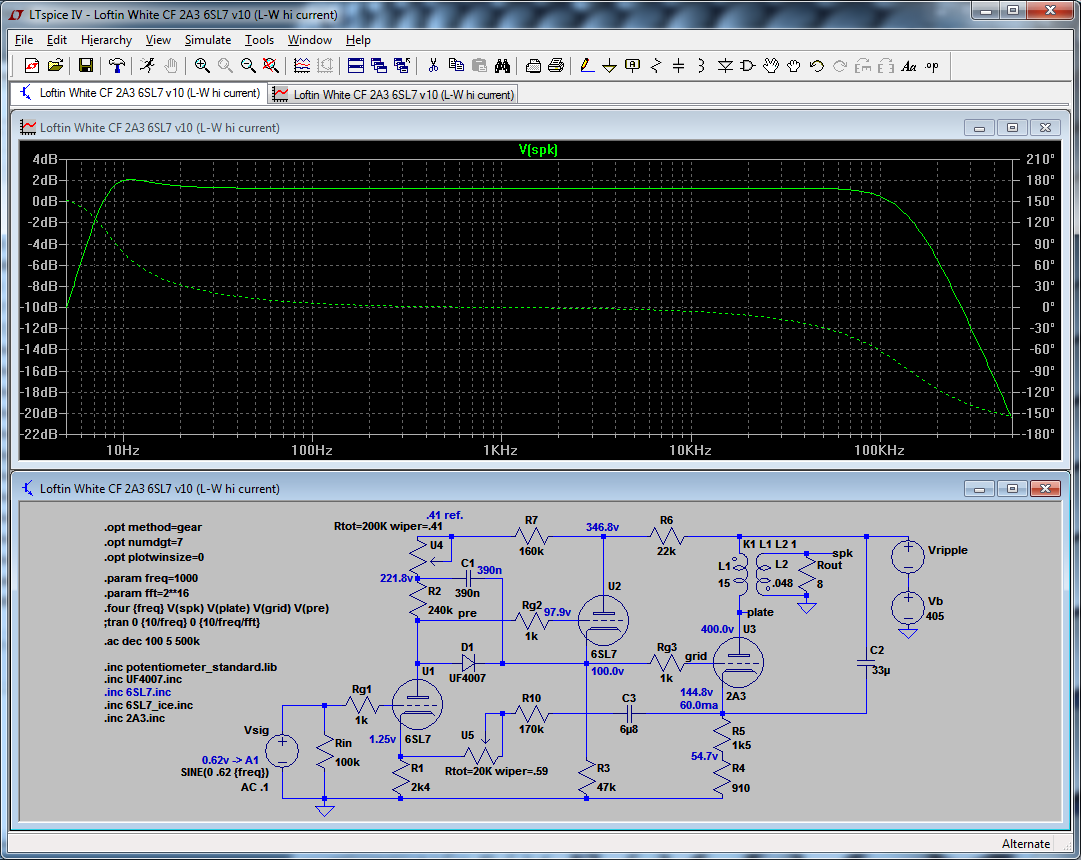The image size is (1081, 860).
Task: Click the Open file folder icon
Action: coord(55,66)
